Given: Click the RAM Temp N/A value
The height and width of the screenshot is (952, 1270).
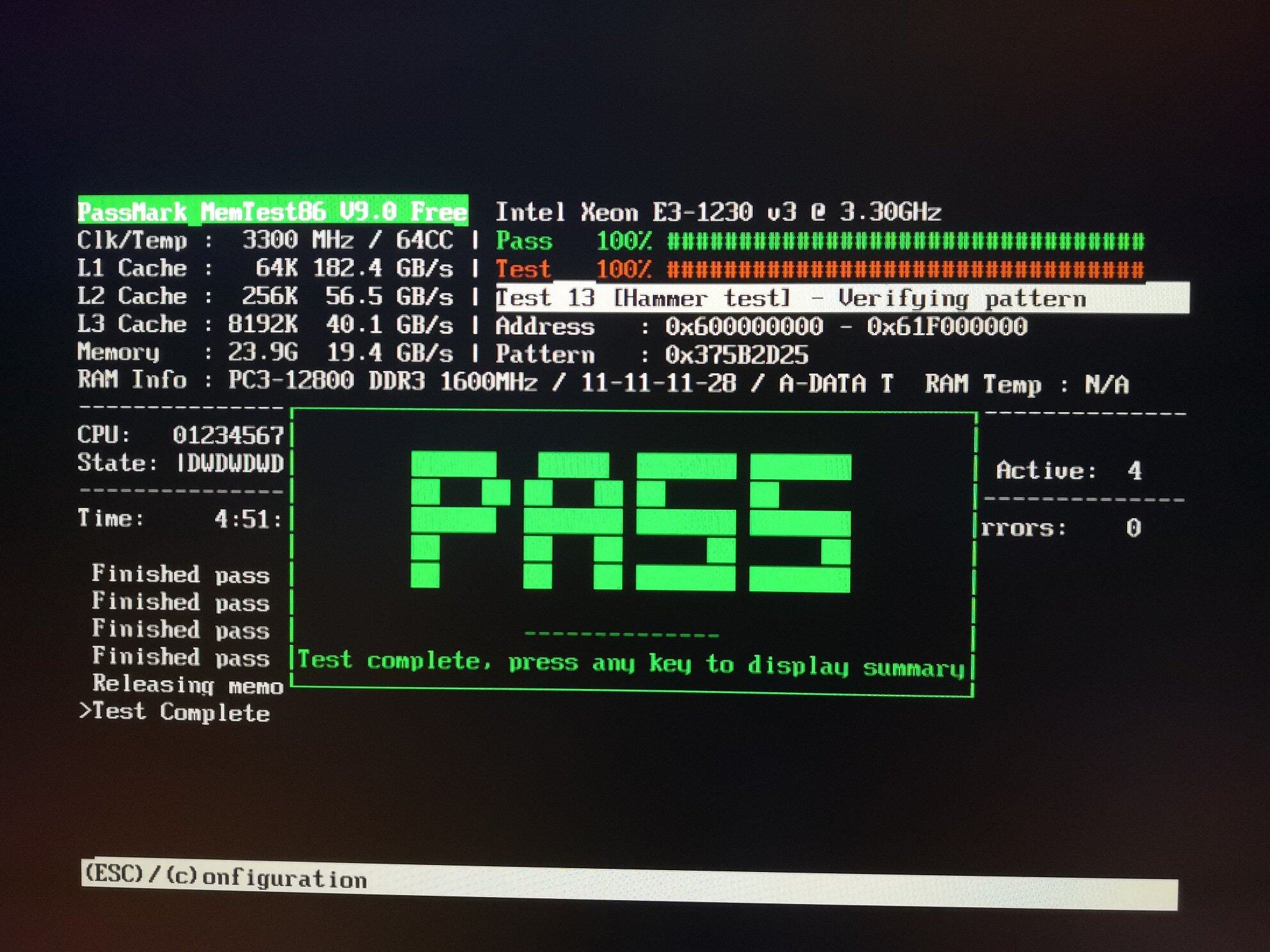Looking at the screenshot, I should [x=1107, y=385].
